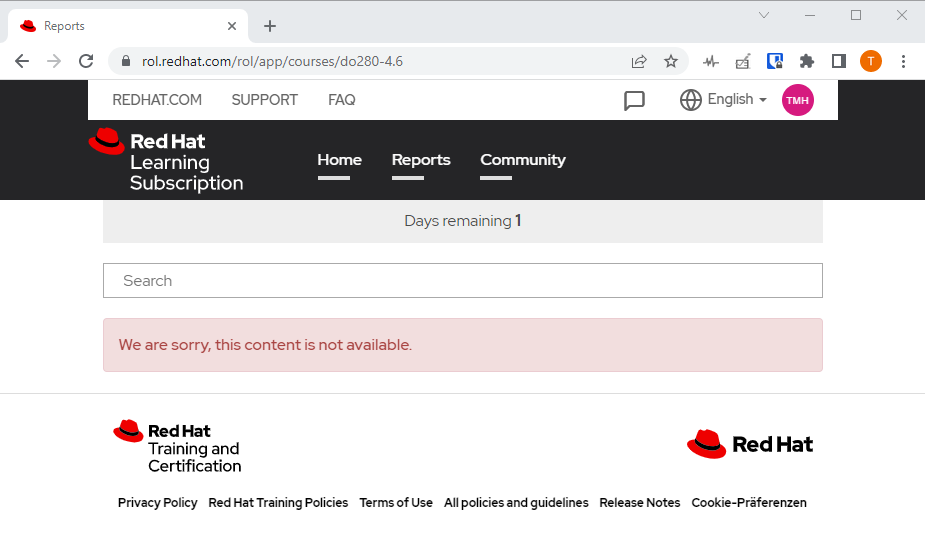
Task: Click the Privacy Policy footer link
Action: [x=157, y=503]
